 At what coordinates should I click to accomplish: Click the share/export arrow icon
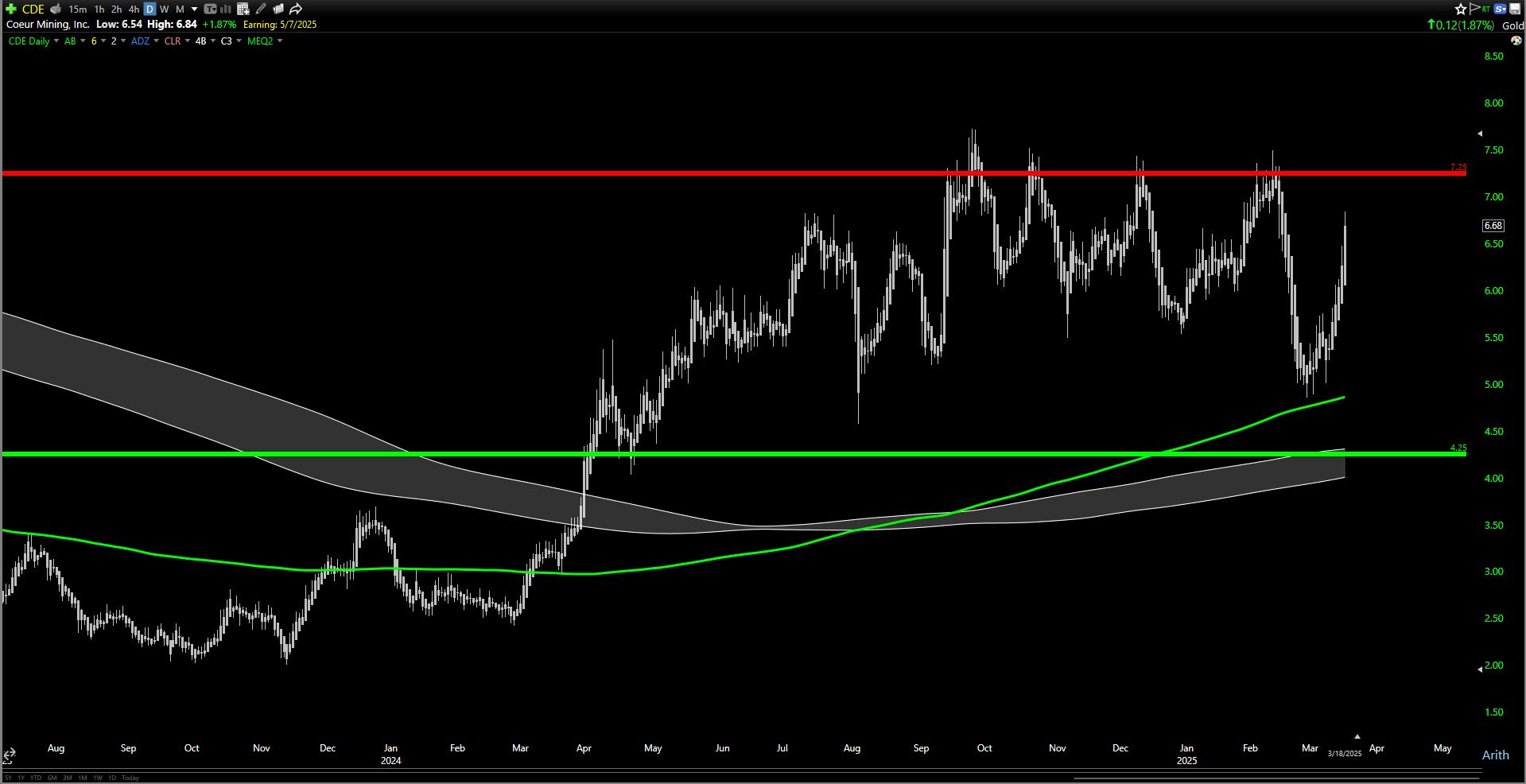(296, 9)
